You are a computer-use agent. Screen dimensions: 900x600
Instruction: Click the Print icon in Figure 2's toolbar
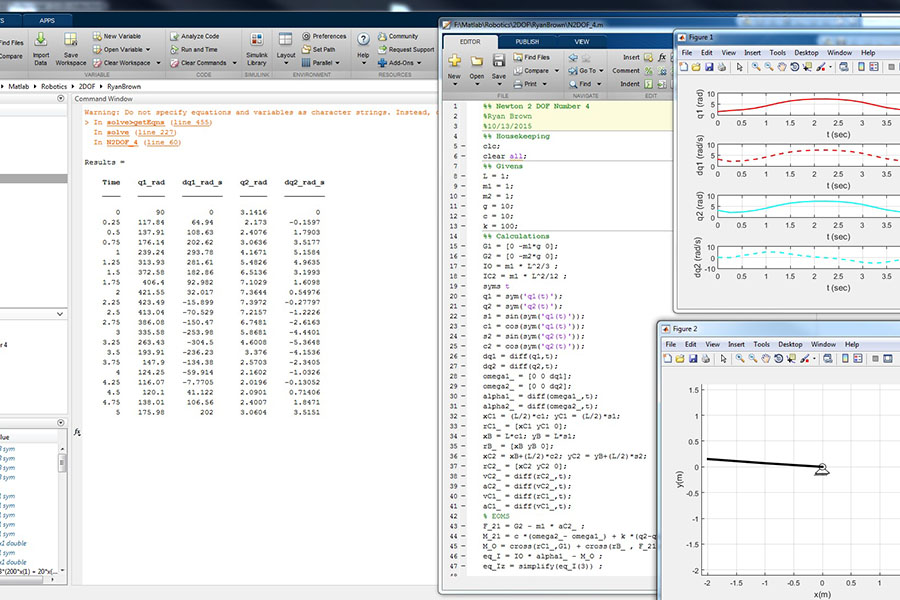coord(705,359)
